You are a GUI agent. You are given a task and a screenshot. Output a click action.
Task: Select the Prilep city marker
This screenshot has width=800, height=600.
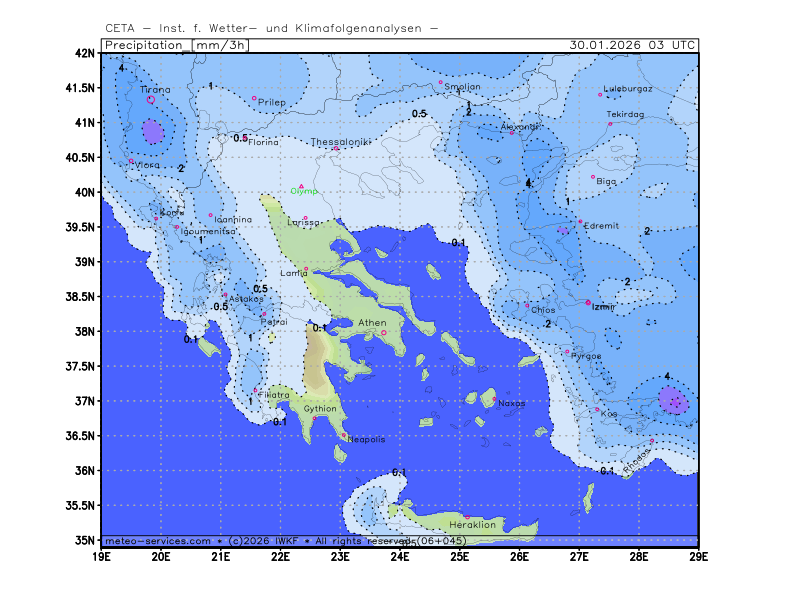254,98
